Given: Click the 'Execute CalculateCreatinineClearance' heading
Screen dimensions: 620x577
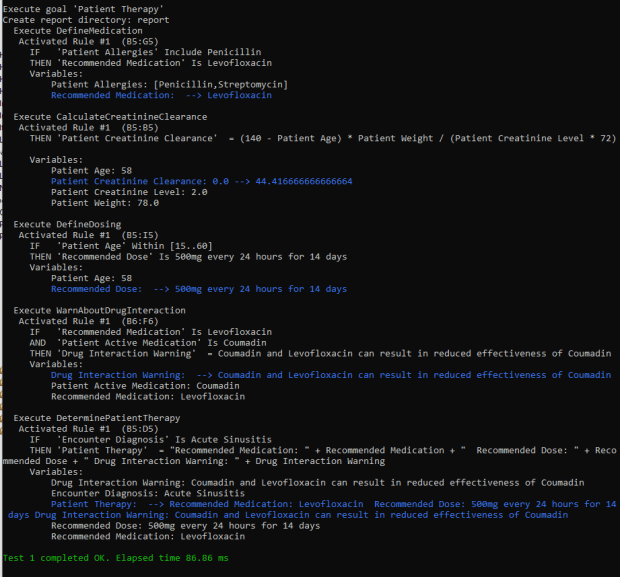Looking at the screenshot, I should [x=110, y=117].
